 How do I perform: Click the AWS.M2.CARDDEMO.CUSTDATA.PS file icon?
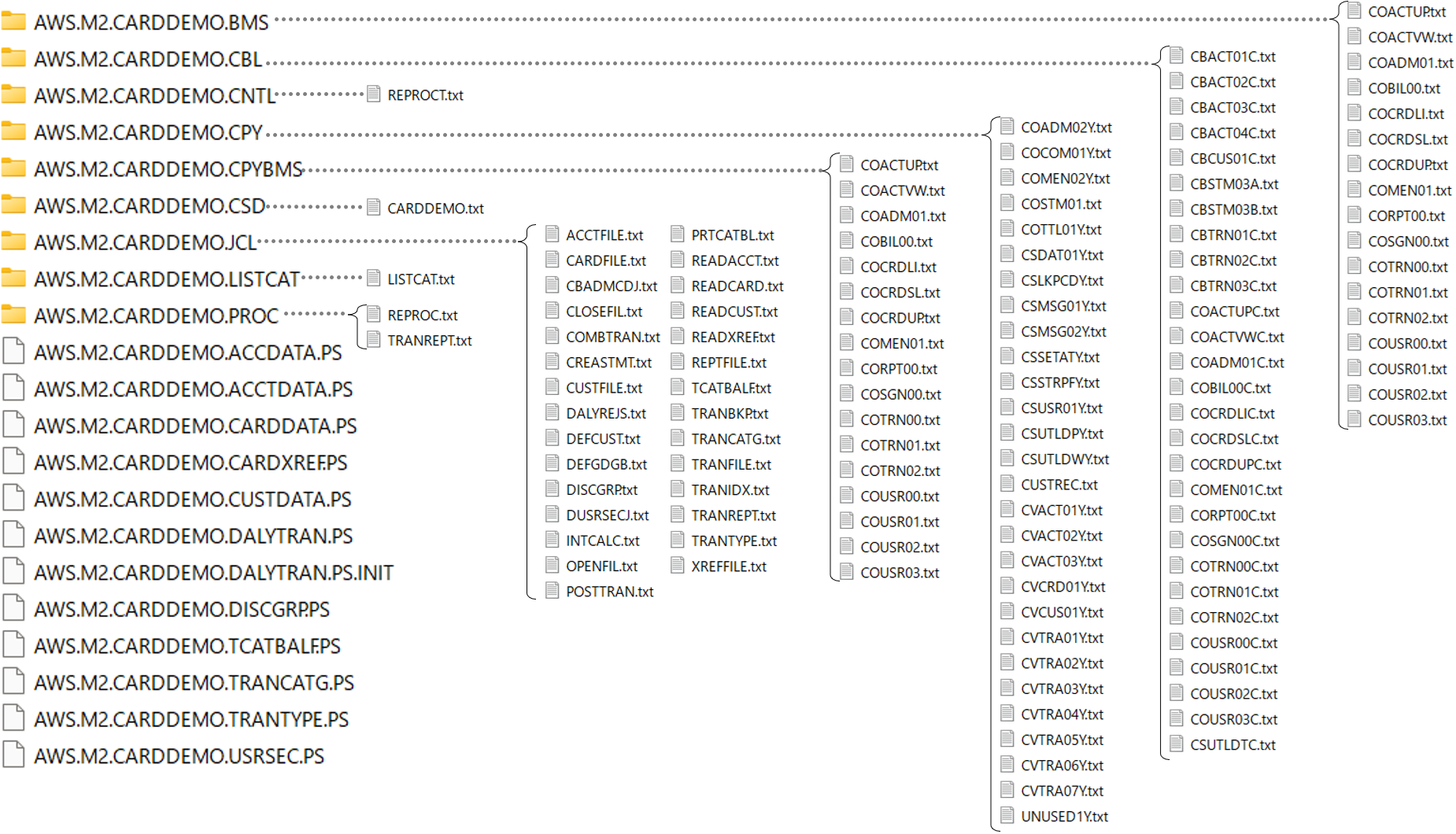[13, 498]
